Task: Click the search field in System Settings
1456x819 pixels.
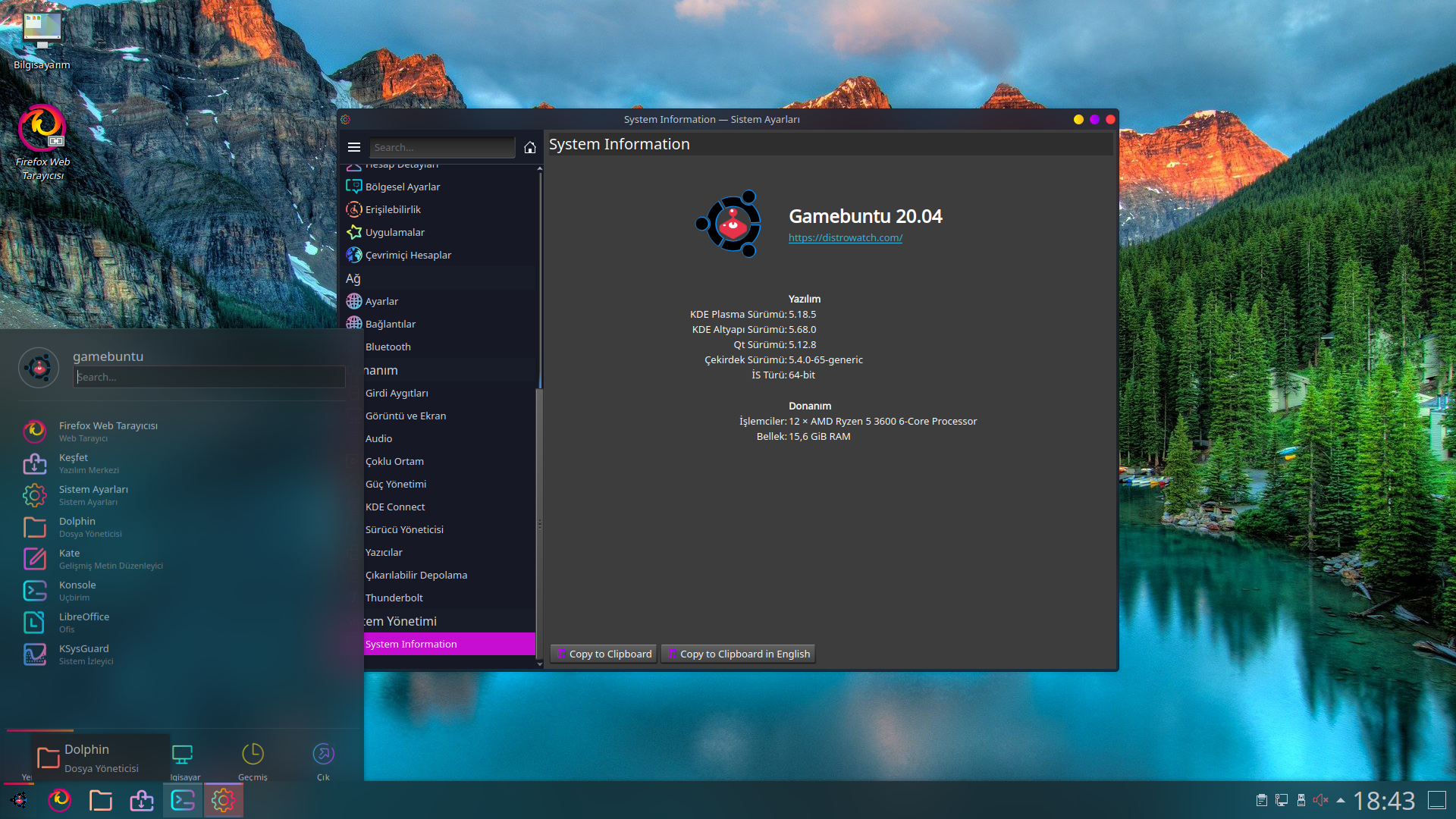Action: click(x=442, y=147)
